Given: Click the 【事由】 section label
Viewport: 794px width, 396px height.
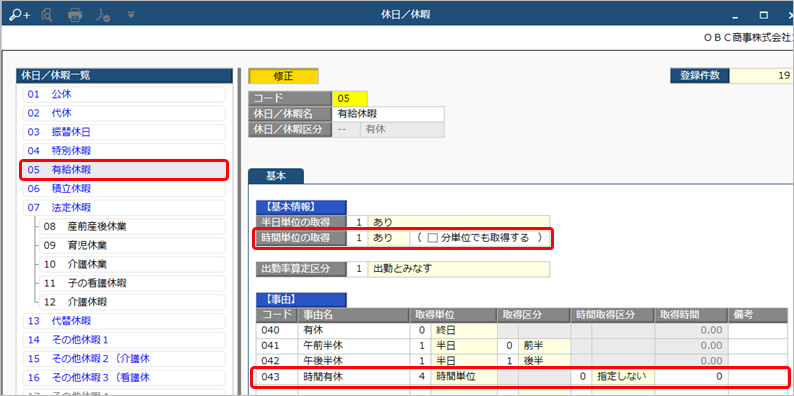Looking at the screenshot, I should coord(301,300).
